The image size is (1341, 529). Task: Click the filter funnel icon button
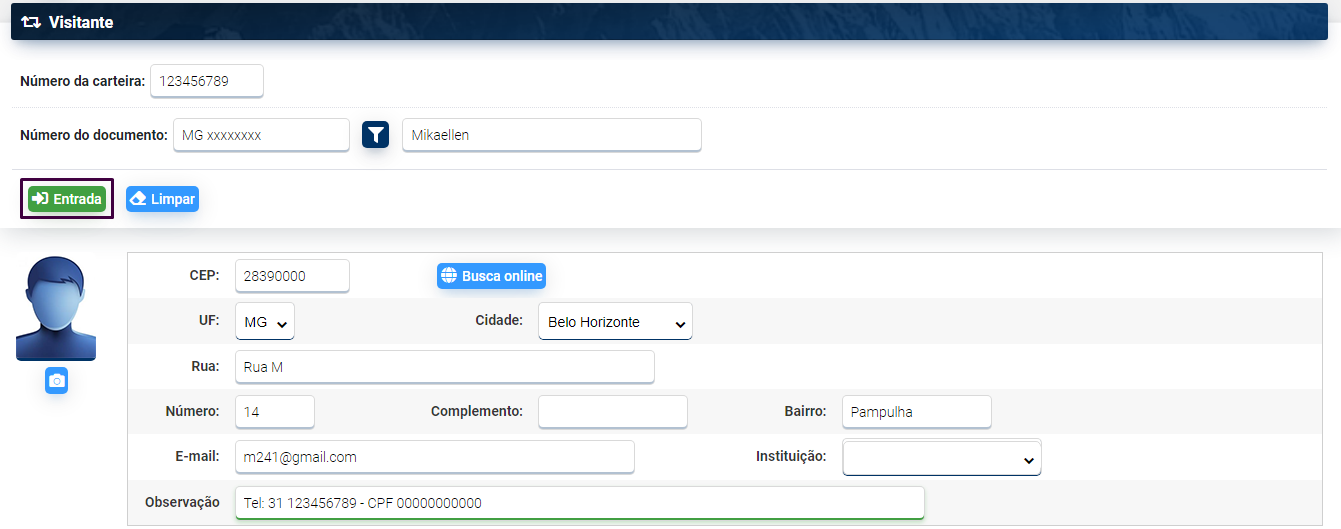click(375, 134)
